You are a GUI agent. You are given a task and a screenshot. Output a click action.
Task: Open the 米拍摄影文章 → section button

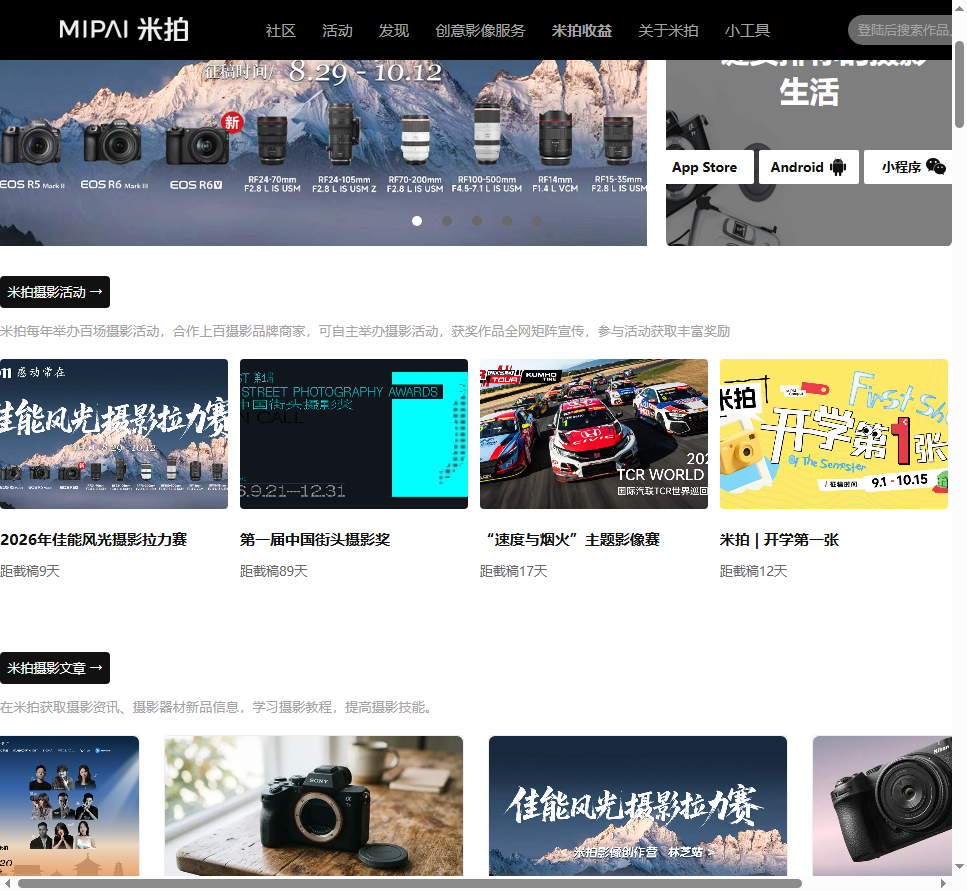(x=55, y=668)
